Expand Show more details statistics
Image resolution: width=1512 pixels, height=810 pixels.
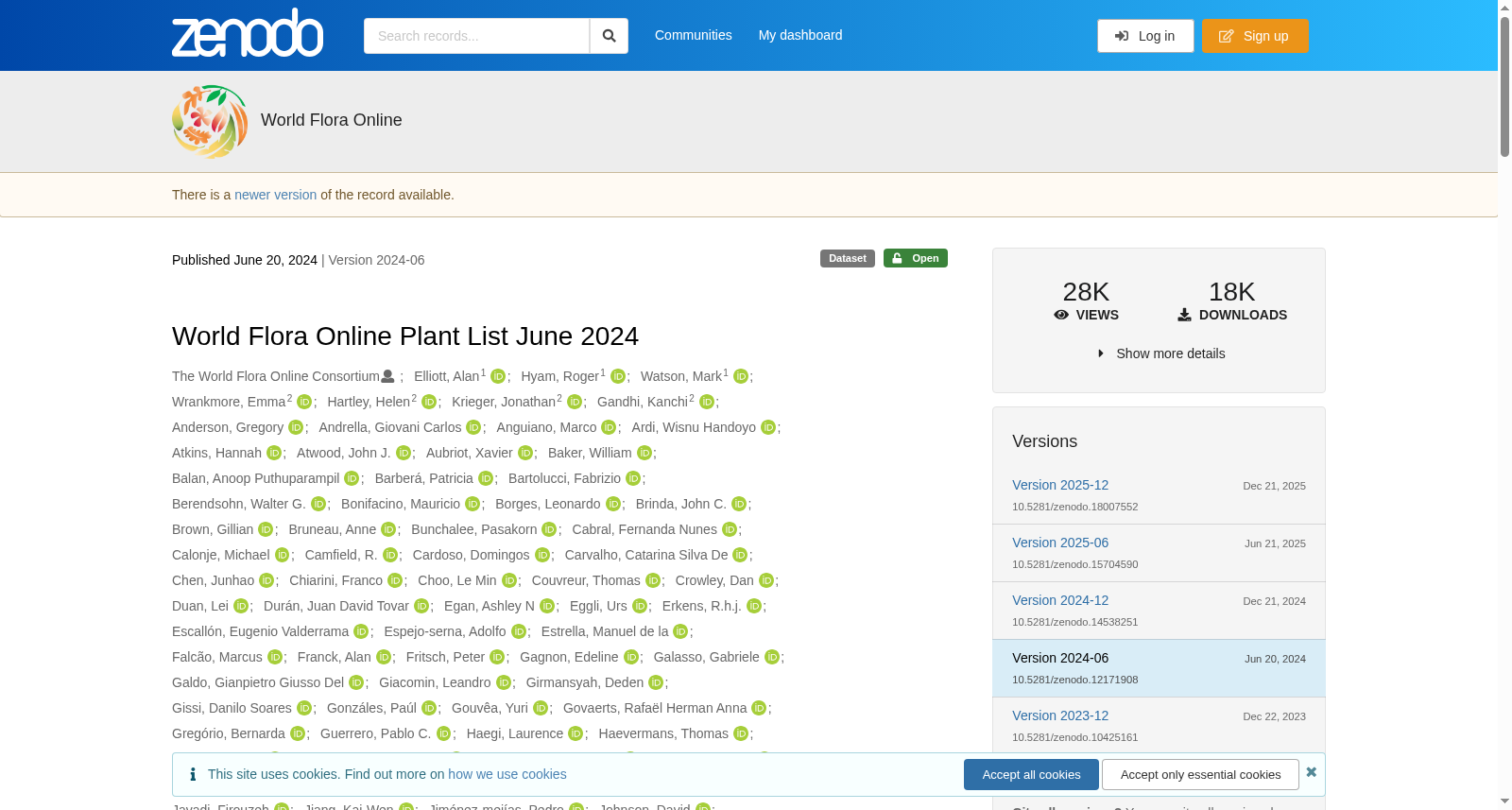click(1160, 353)
